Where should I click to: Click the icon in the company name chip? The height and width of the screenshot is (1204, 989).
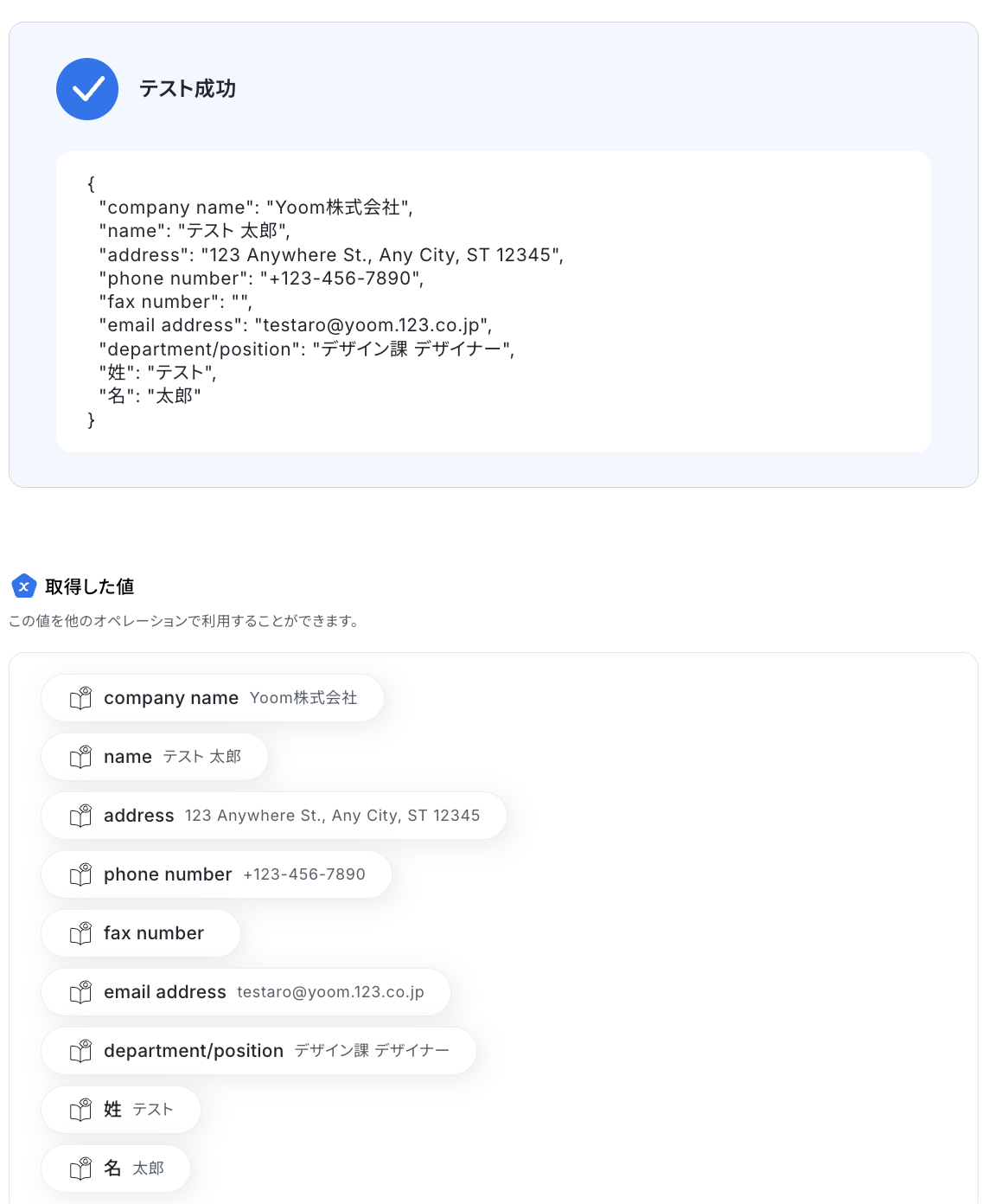[80, 698]
